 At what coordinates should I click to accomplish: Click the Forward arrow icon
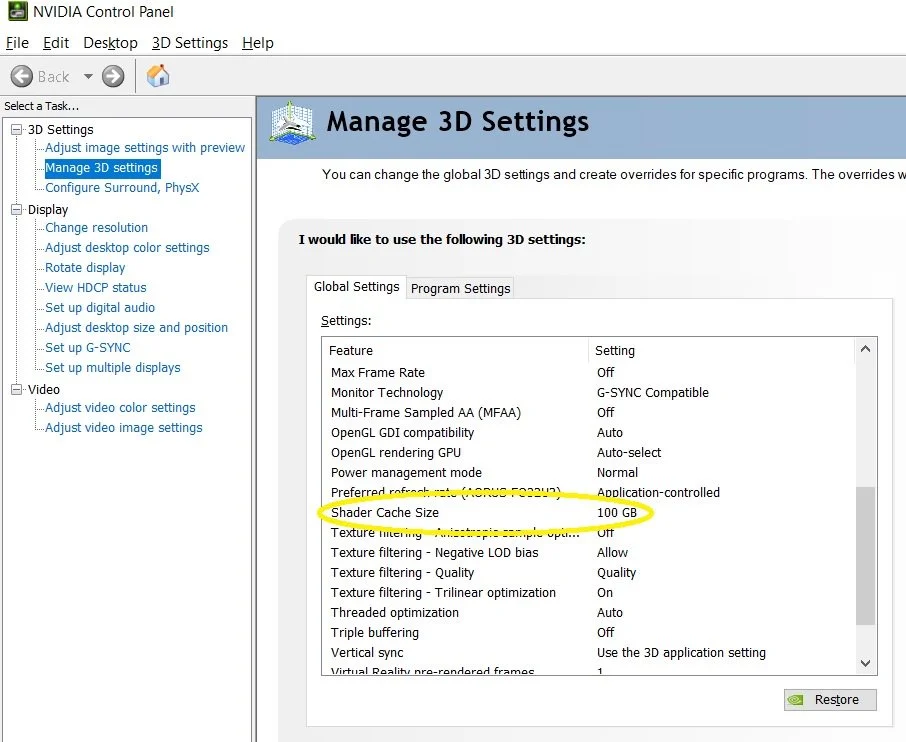point(113,76)
